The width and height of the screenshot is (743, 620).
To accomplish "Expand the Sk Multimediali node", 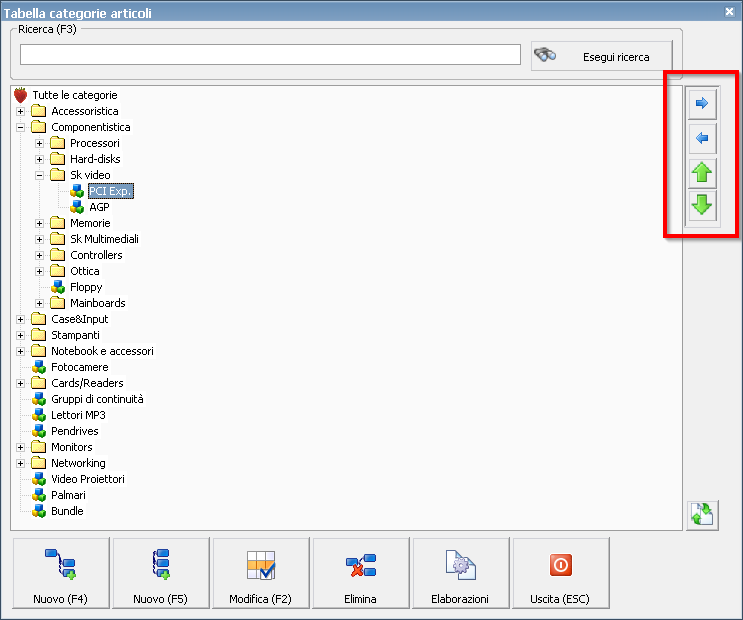I will [39, 239].
